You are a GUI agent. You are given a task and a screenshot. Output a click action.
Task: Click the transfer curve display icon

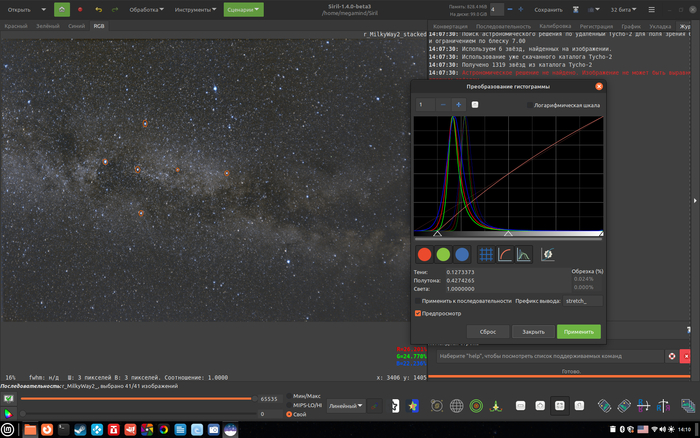(x=505, y=255)
